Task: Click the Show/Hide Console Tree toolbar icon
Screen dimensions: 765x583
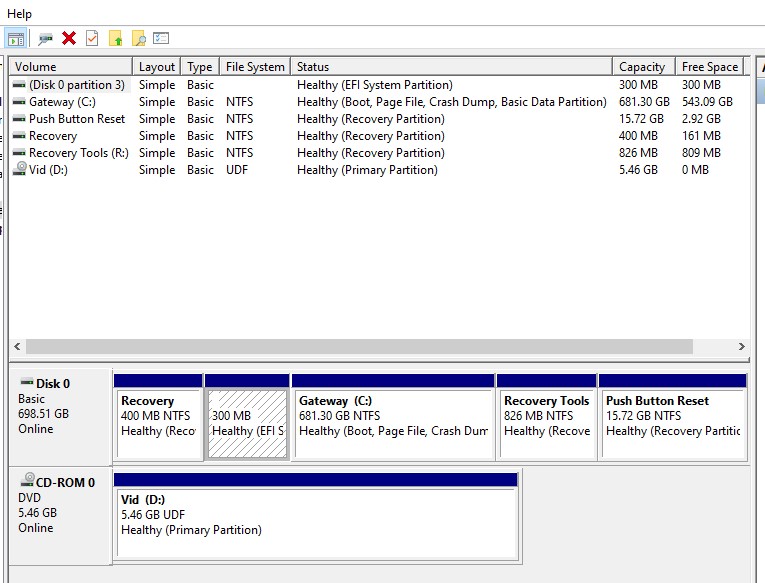Action: point(16,39)
